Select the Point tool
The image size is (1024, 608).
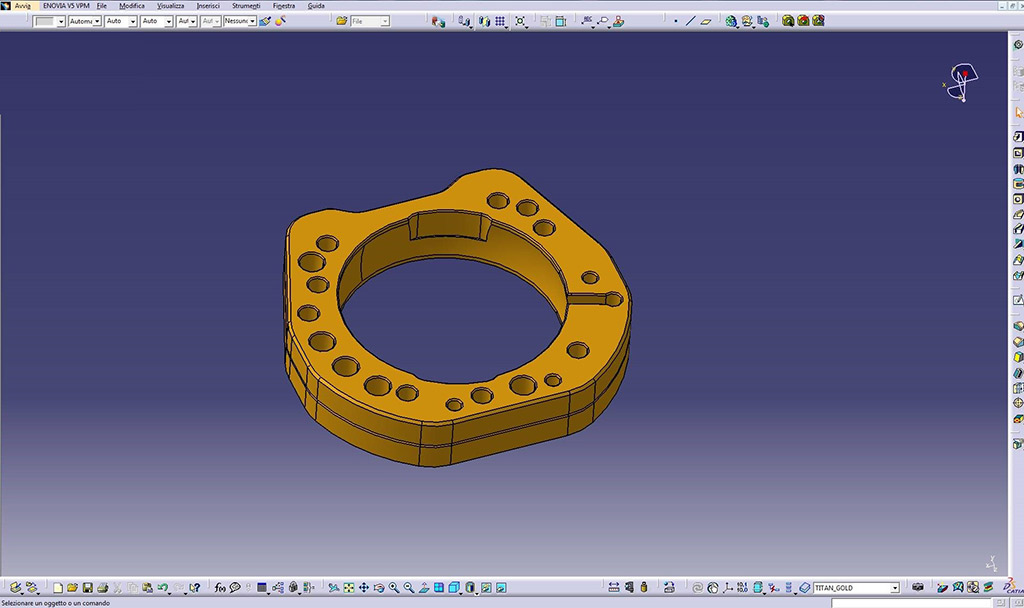[676, 22]
